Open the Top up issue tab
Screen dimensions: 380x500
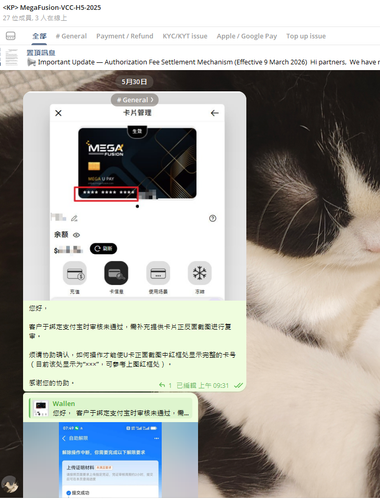pyautogui.click(x=306, y=36)
